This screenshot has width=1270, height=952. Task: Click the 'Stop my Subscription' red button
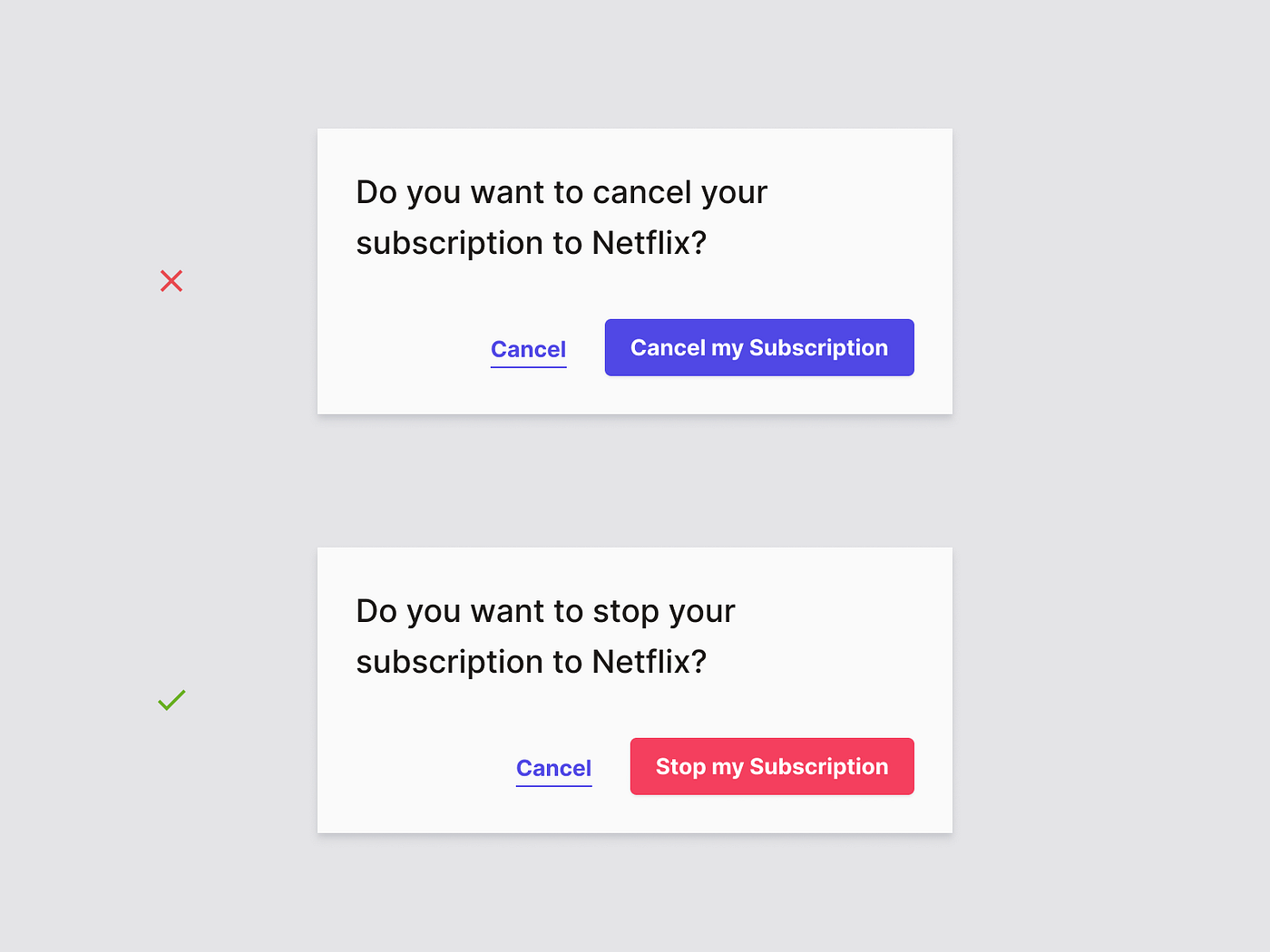tap(771, 766)
